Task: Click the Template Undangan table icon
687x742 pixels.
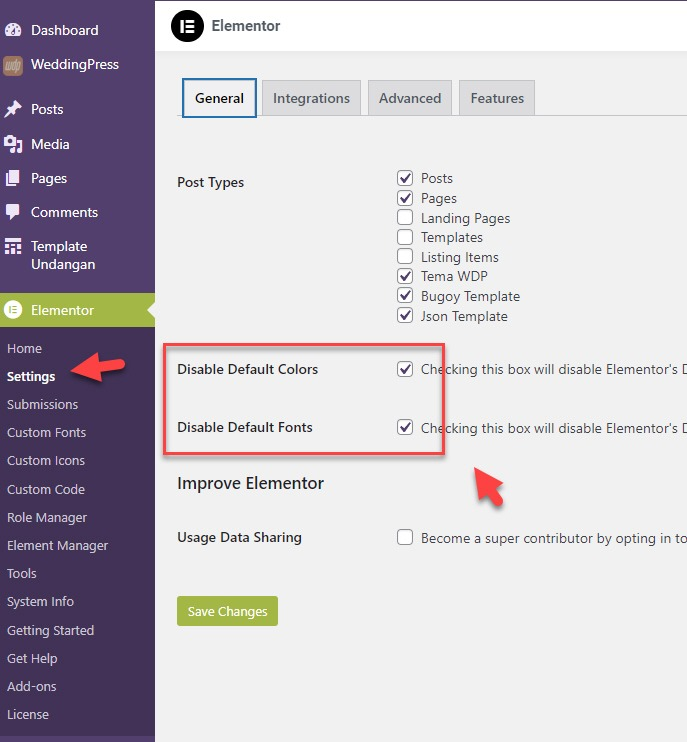Action: pos(13,246)
